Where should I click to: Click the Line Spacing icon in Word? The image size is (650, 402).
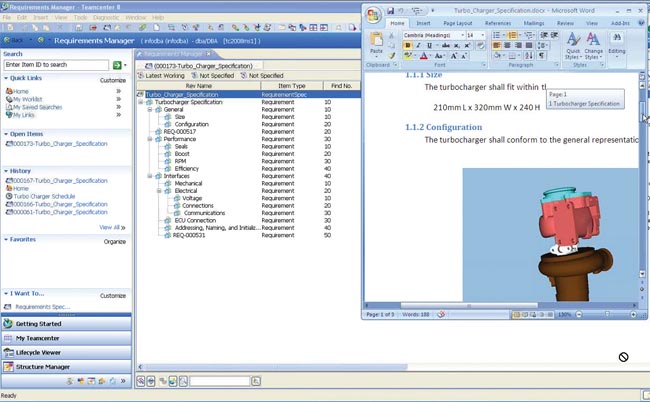pyautogui.click(x=541, y=46)
